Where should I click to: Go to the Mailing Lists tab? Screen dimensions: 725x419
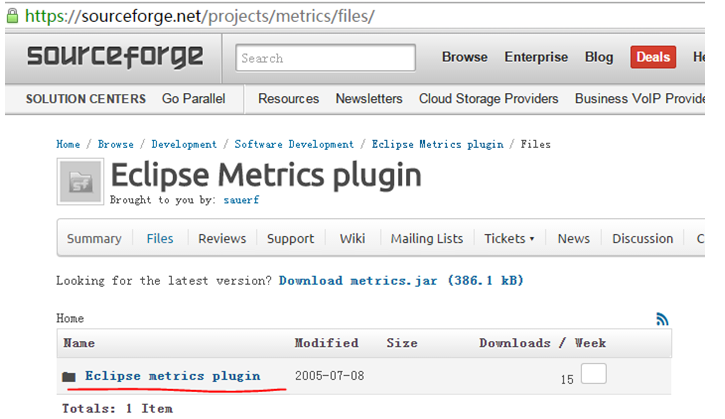pos(427,239)
